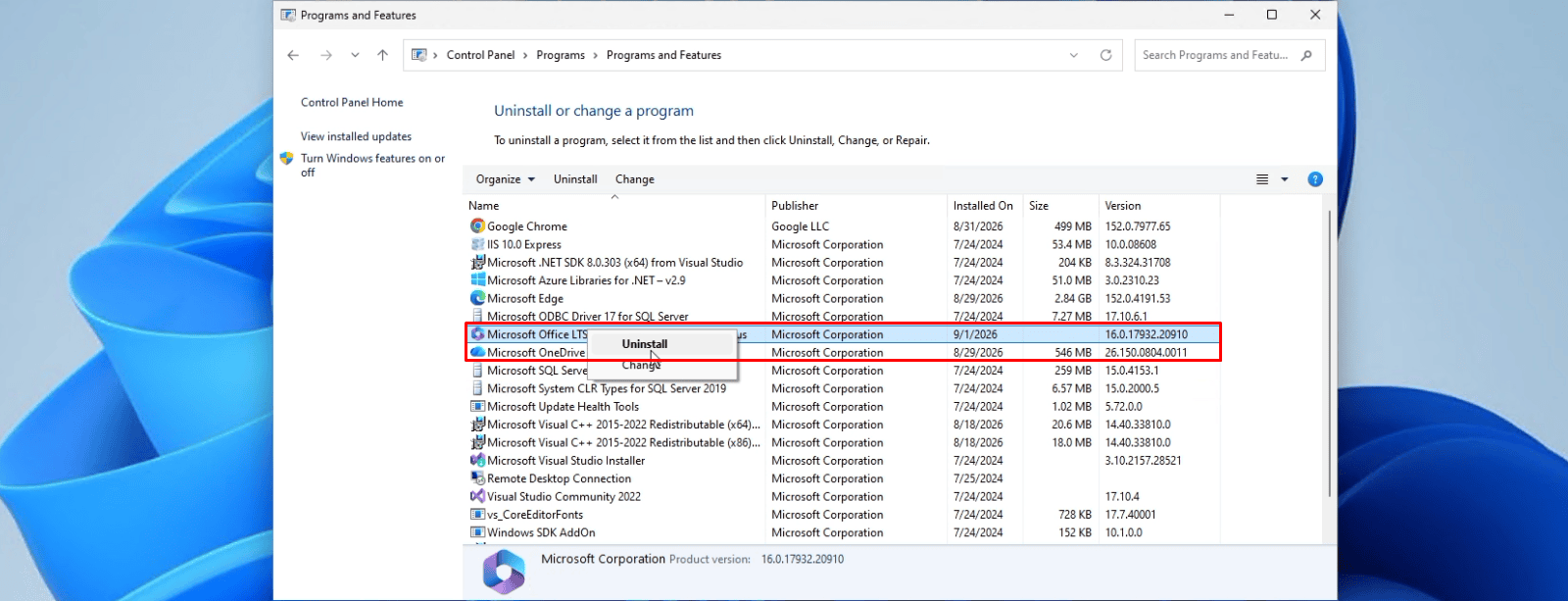This screenshot has height=601, width=1568.
Task: Click Uninstall in the toolbar
Action: 575,179
